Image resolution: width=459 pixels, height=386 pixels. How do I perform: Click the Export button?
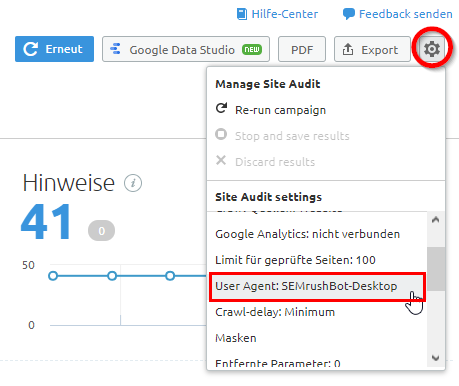click(x=372, y=49)
